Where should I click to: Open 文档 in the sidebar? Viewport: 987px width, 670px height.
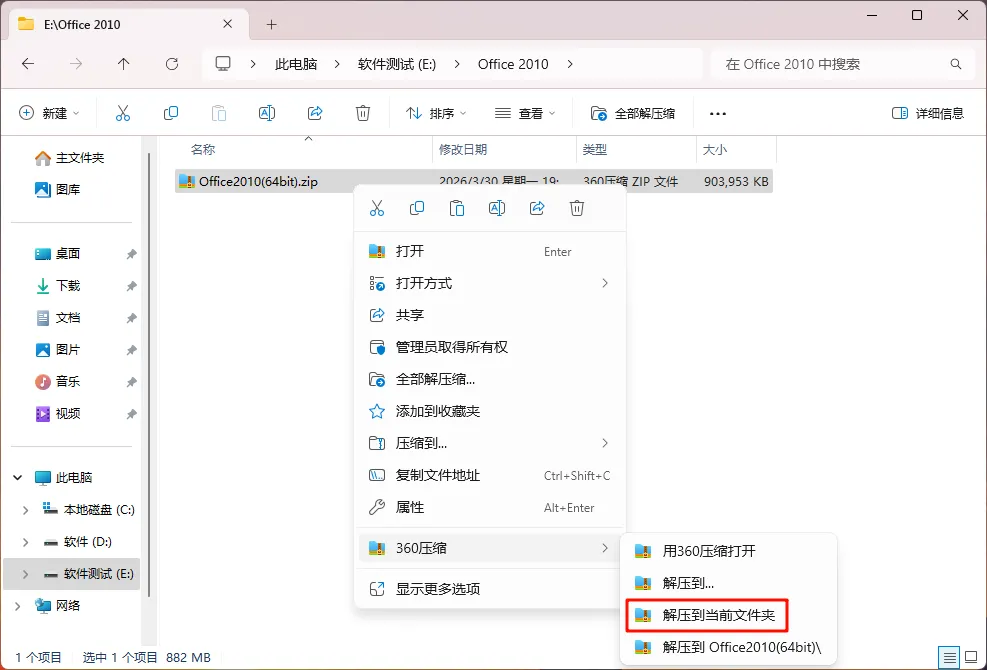coord(58,318)
